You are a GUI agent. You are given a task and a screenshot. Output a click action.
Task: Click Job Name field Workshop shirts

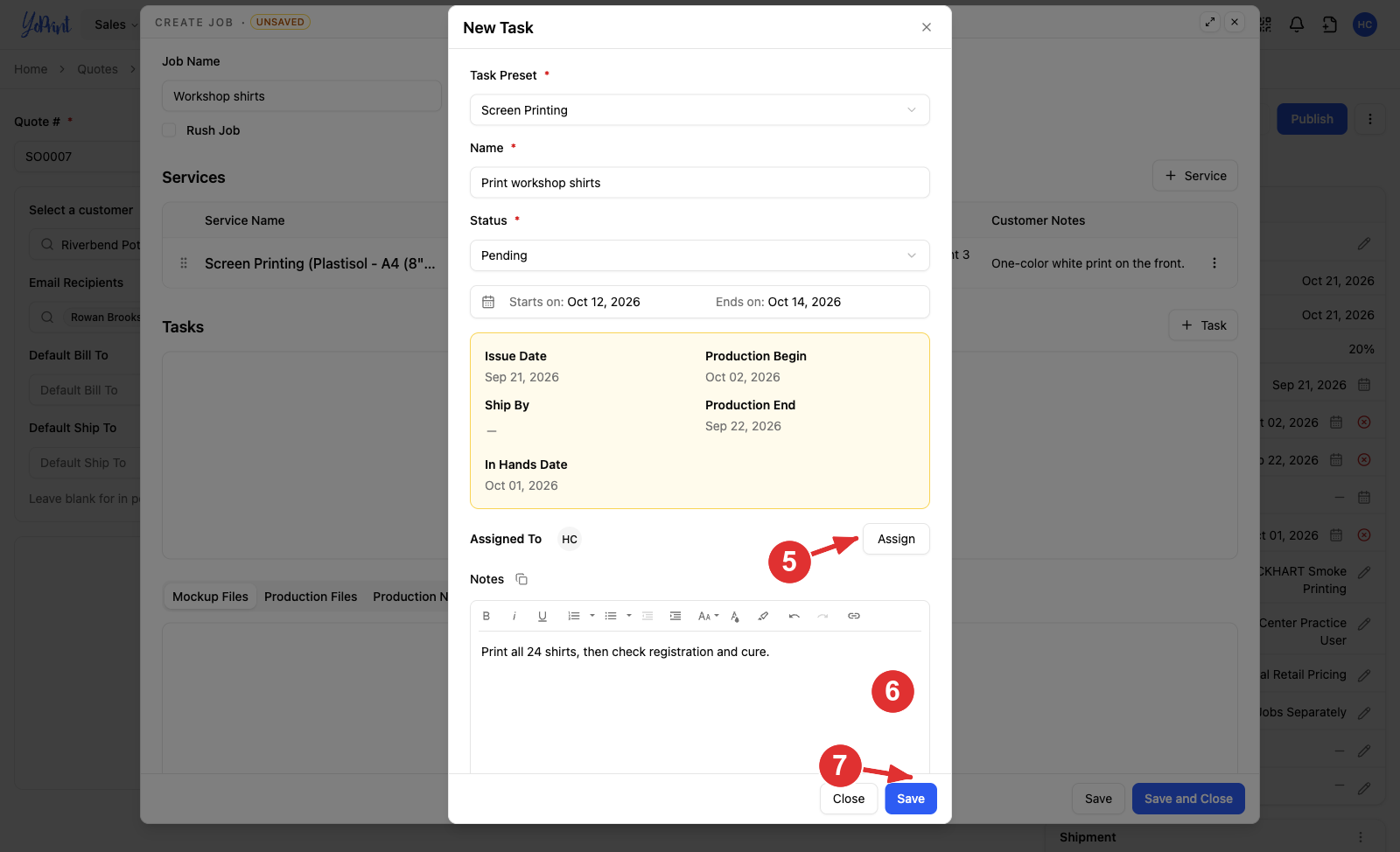point(302,96)
